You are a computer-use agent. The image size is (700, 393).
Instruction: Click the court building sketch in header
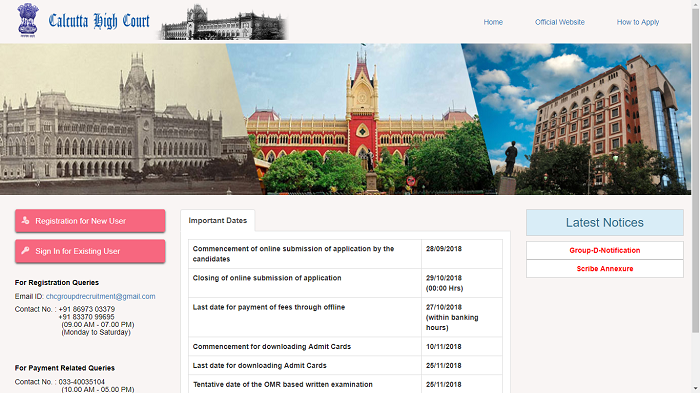click(x=223, y=22)
